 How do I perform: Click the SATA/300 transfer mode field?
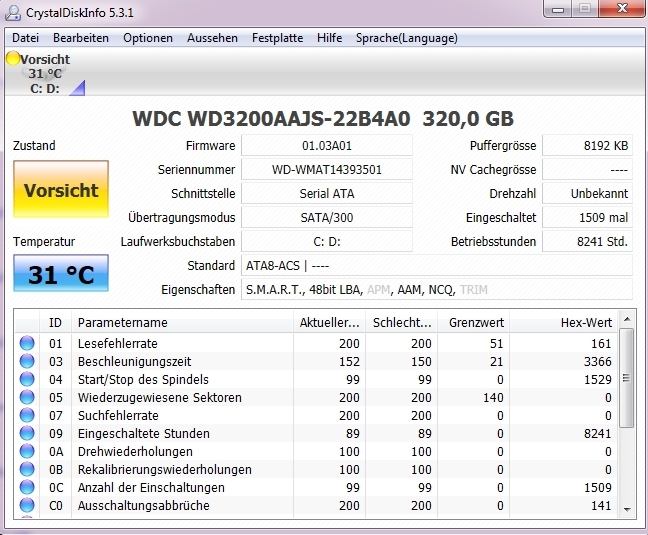point(327,217)
